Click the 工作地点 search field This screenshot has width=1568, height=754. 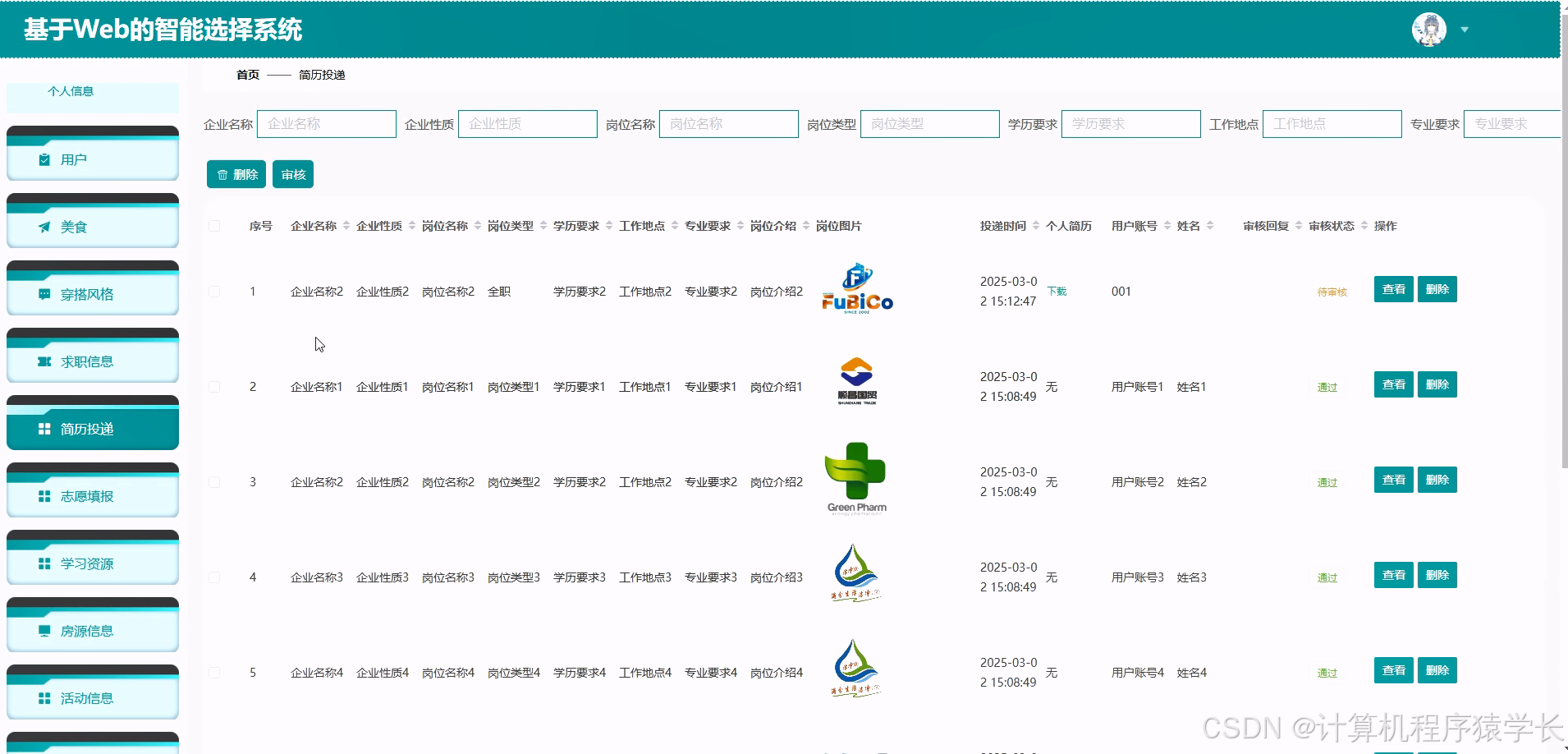1332,124
